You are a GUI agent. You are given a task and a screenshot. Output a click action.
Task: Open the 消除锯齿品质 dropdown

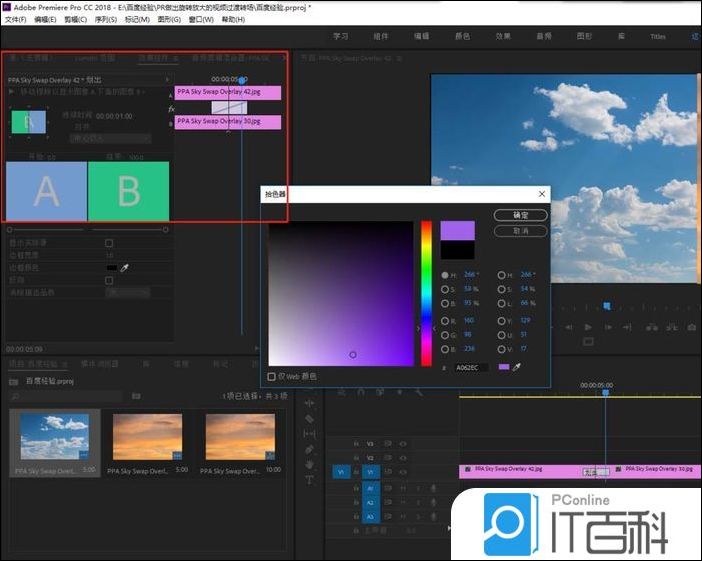pos(128,292)
